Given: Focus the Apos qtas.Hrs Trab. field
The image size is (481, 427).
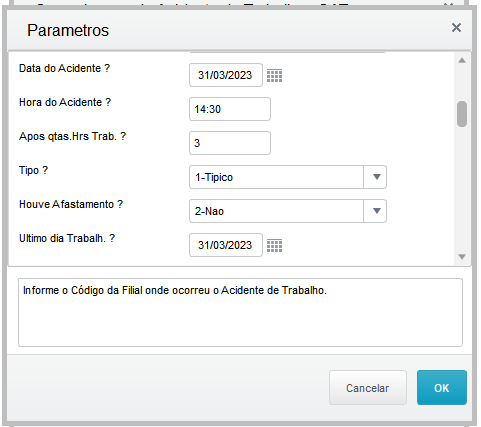Looking at the screenshot, I should pyautogui.click(x=230, y=143).
